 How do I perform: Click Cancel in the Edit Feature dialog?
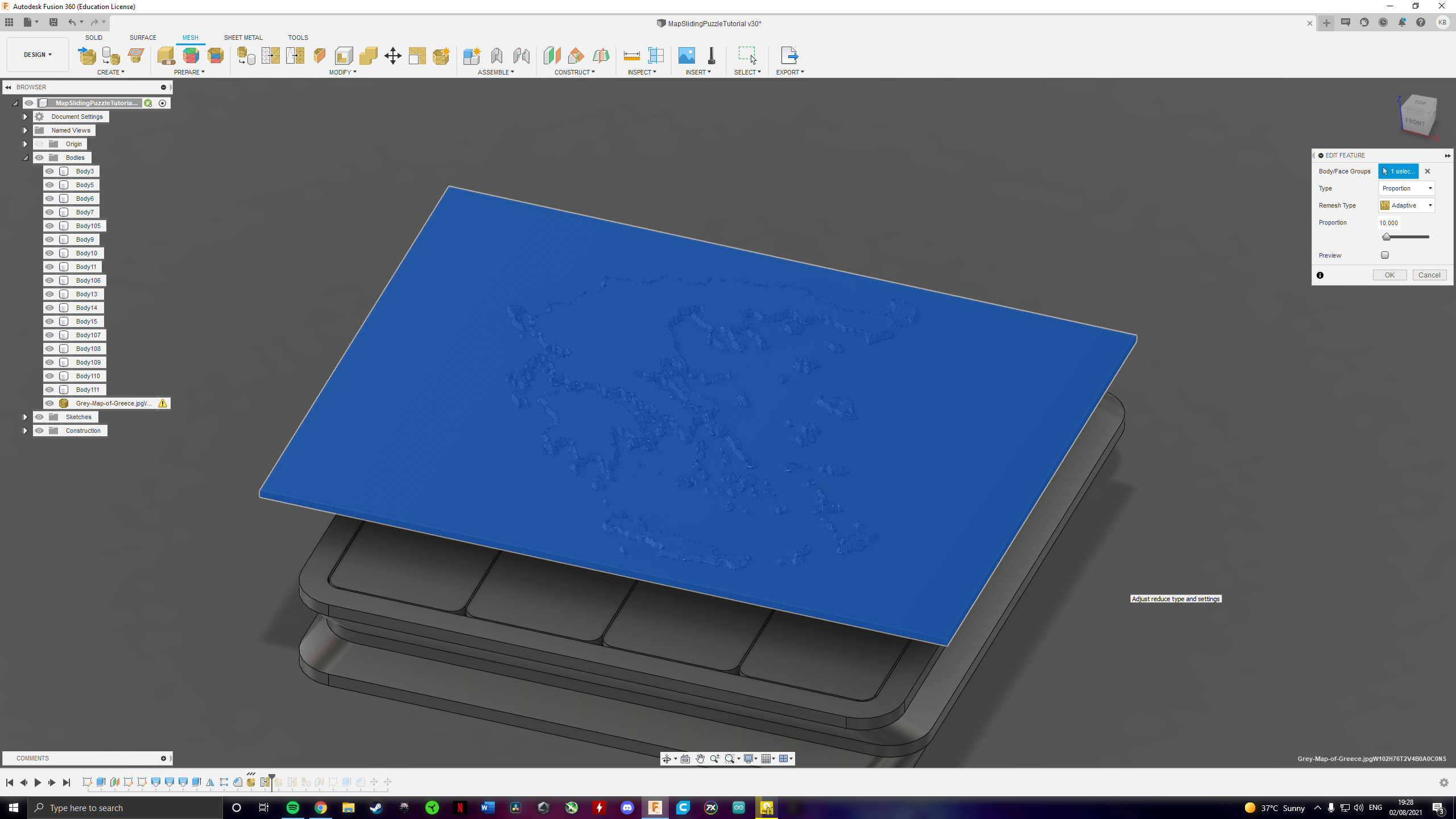(x=1429, y=275)
